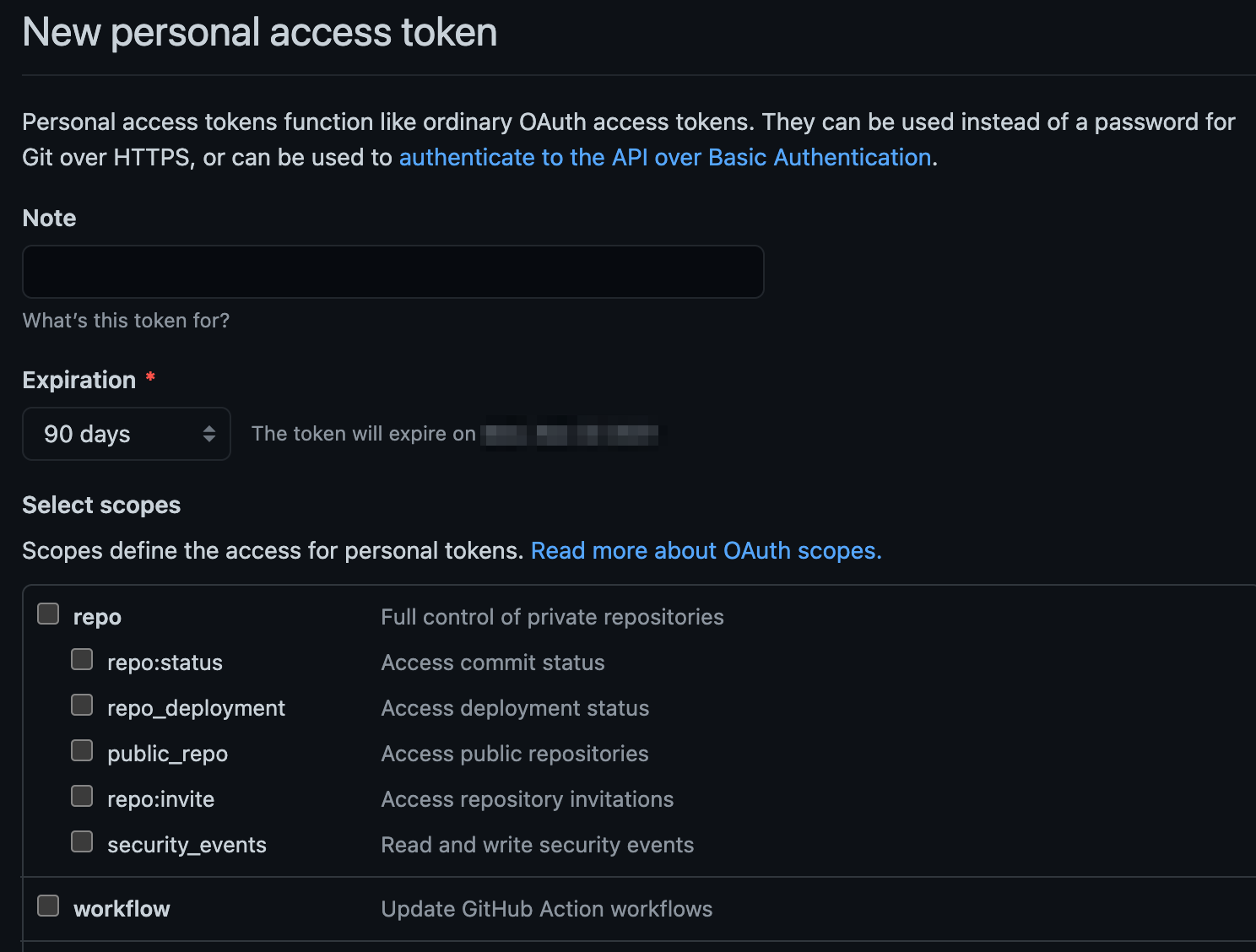The width and height of the screenshot is (1256, 952).
Task: Click into the Note text field
Action: [392, 272]
